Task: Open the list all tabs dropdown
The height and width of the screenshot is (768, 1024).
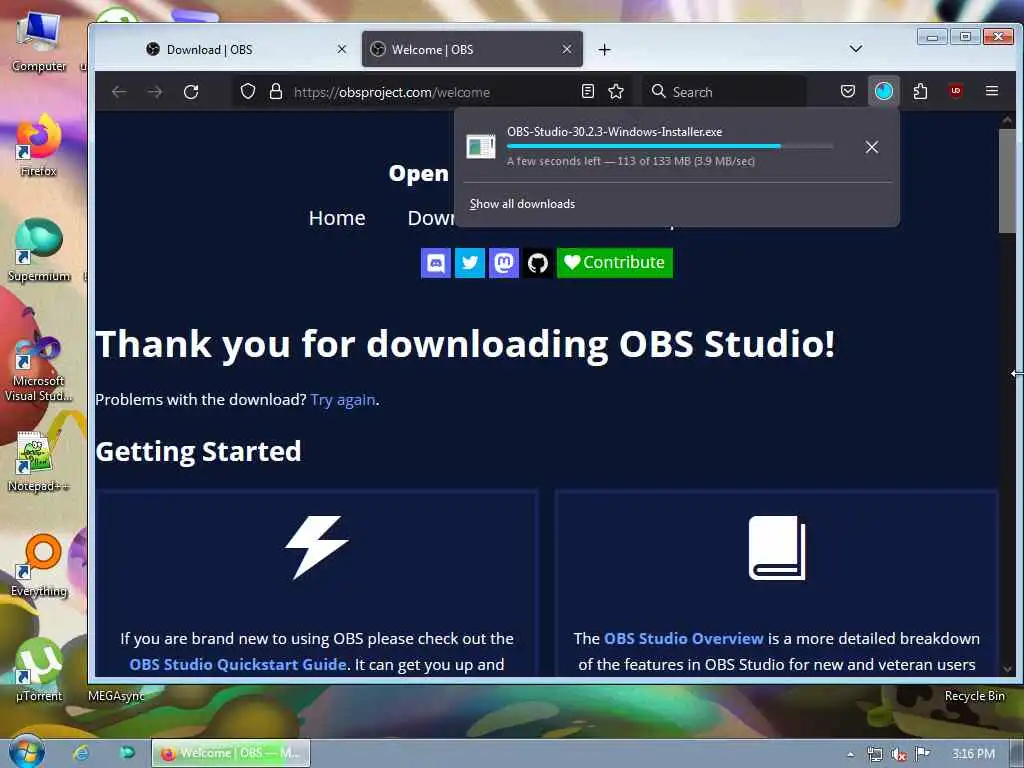Action: click(x=856, y=49)
